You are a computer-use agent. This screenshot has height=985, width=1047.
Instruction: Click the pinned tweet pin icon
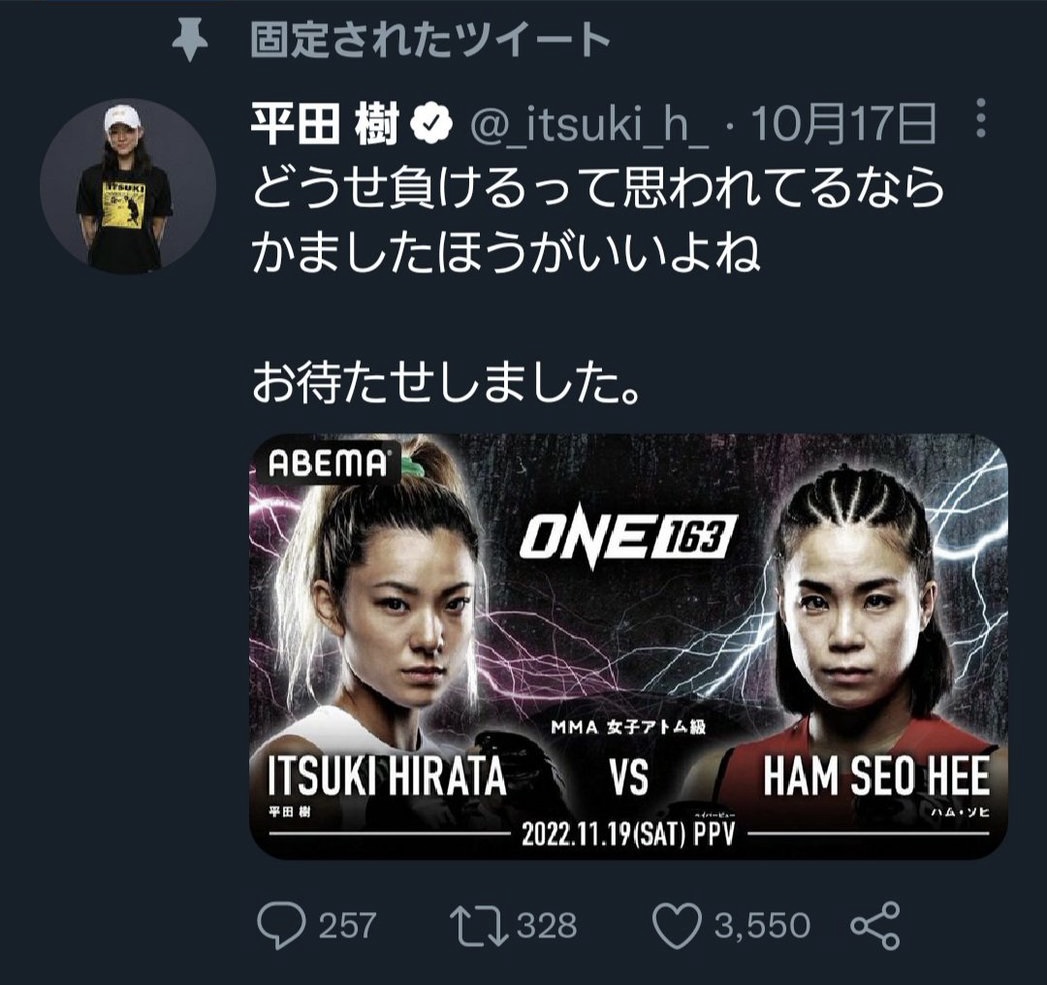190,41
